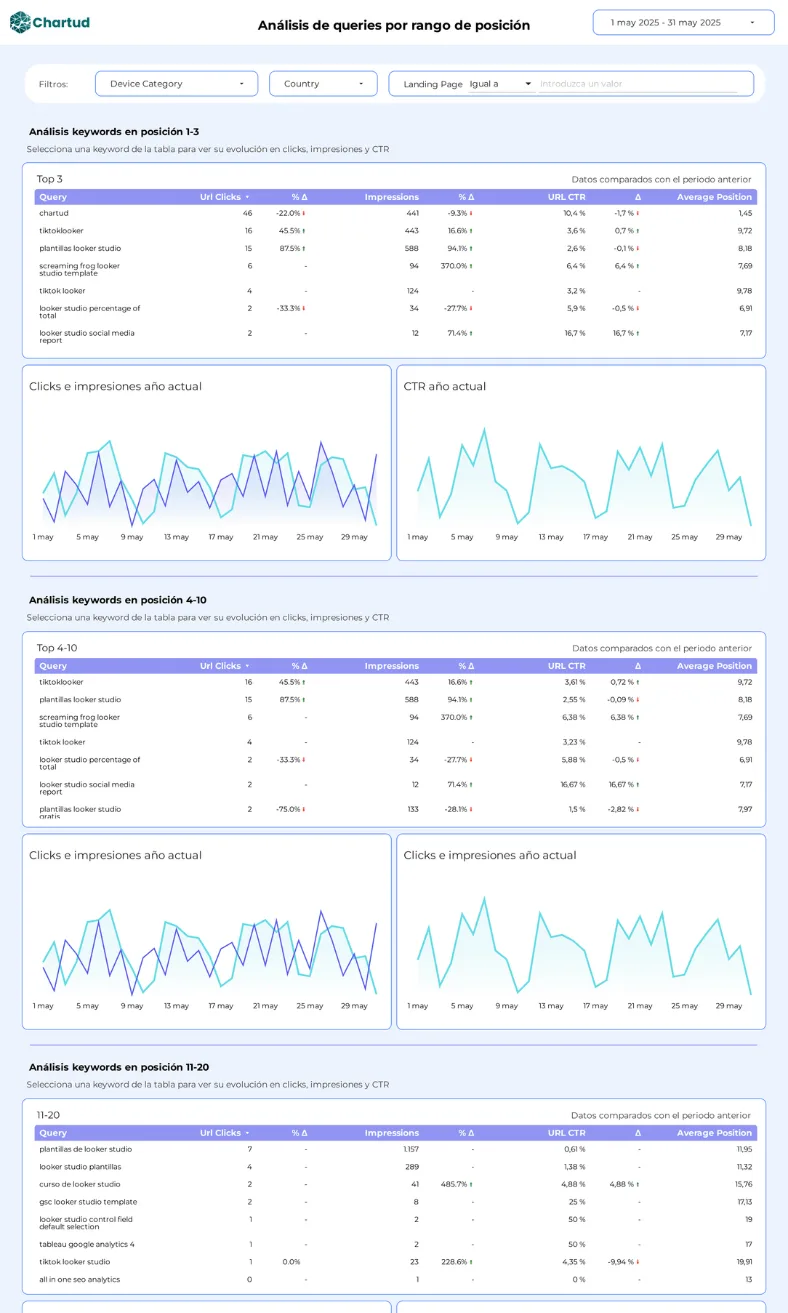Sort 11-20 table by Average Position header

[714, 1133]
